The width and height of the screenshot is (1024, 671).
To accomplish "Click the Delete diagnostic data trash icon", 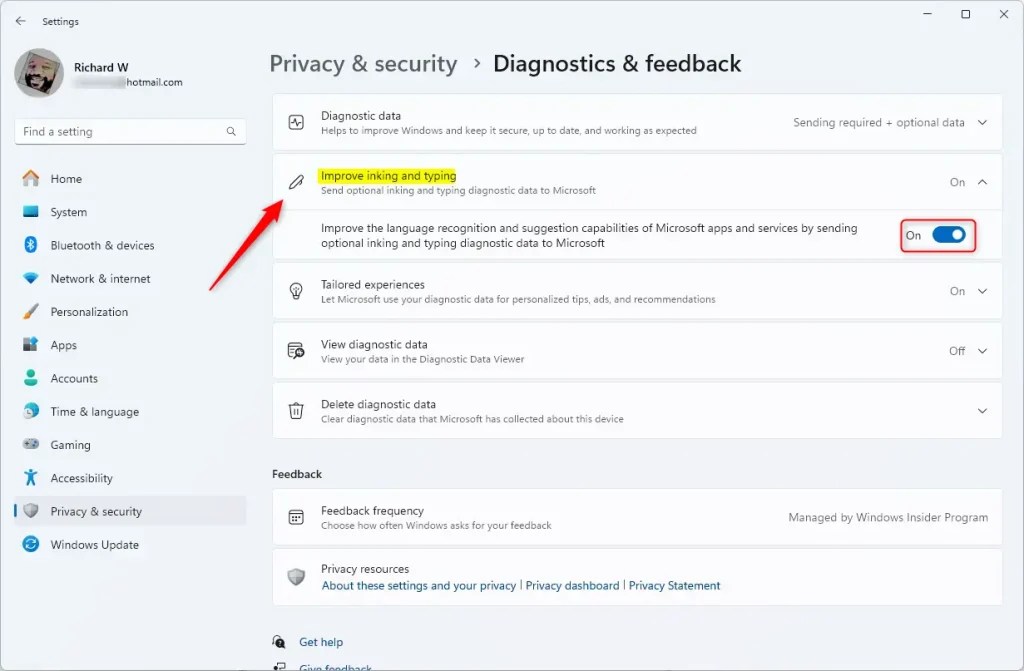I will point(296,411).
